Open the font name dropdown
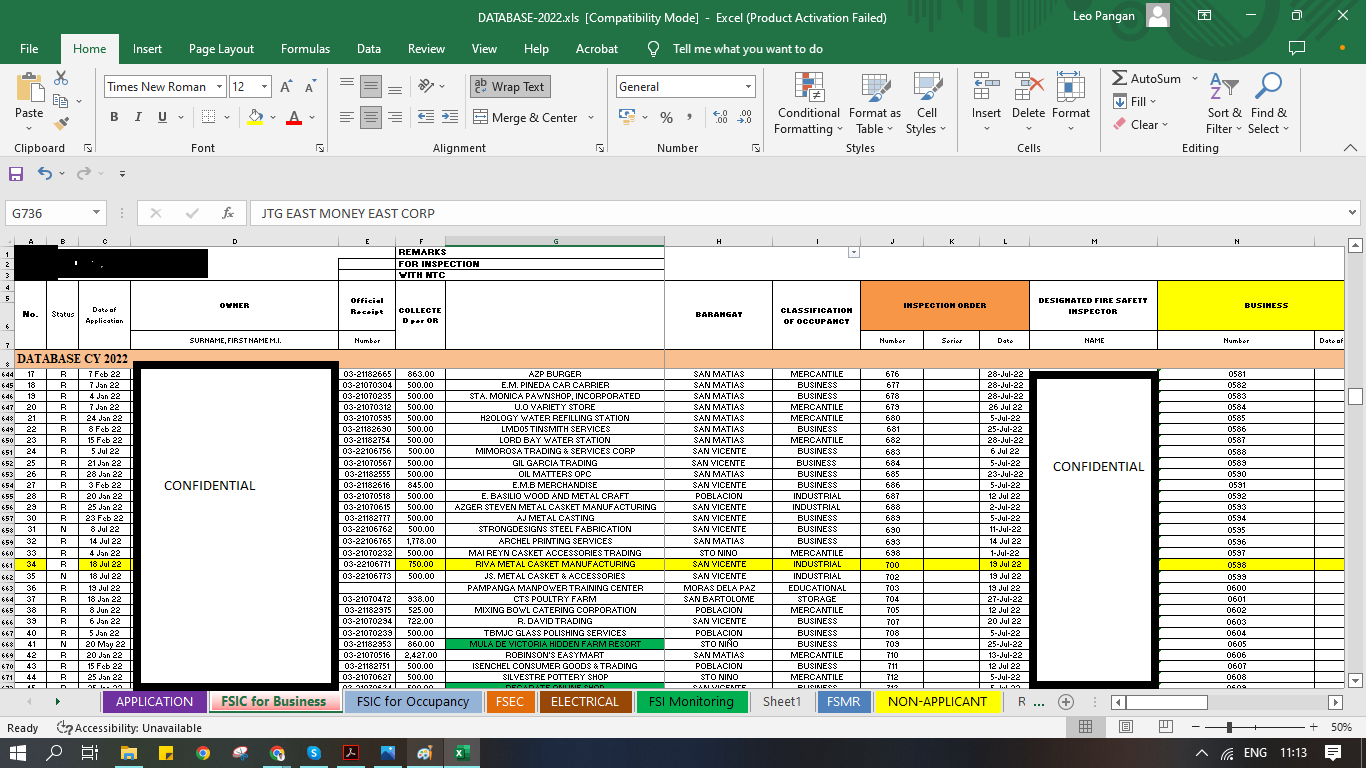Viewport: 1366px width, 768px height. [219, 87]
